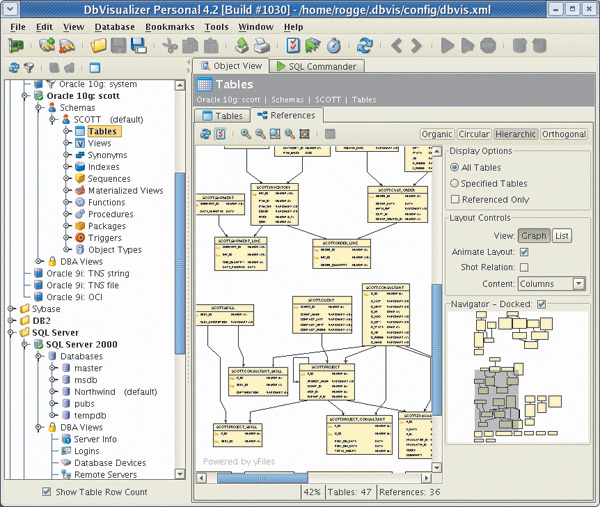600x507 pixels.
Task: Click the blue save-as disk icon
Action: coord(139,46)
